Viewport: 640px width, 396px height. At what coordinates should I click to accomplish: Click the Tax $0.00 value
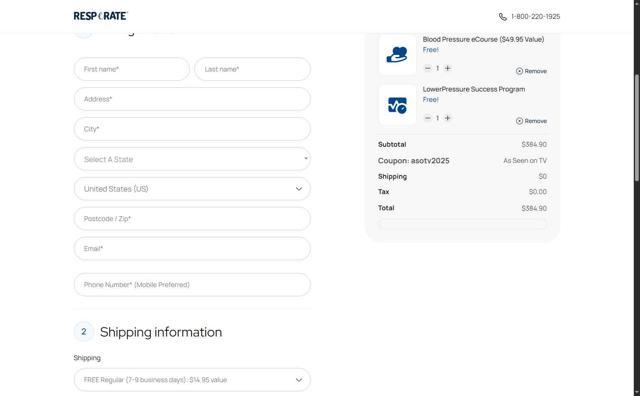click(538, 191)
